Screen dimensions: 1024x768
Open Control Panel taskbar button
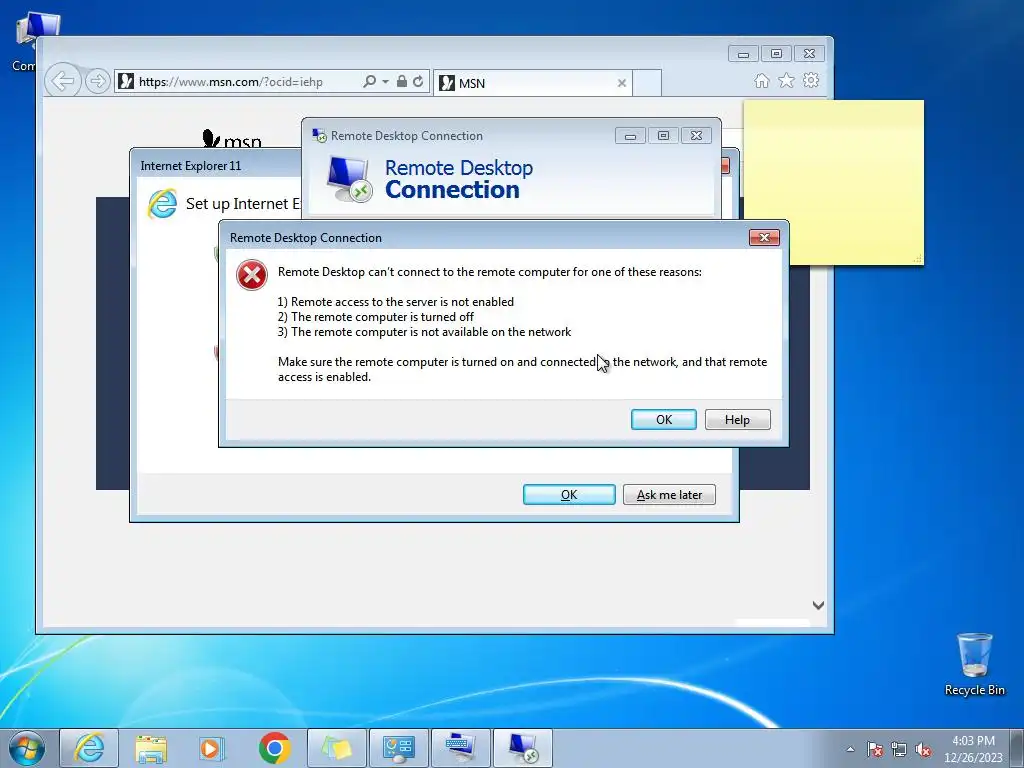tap(398, 748)
